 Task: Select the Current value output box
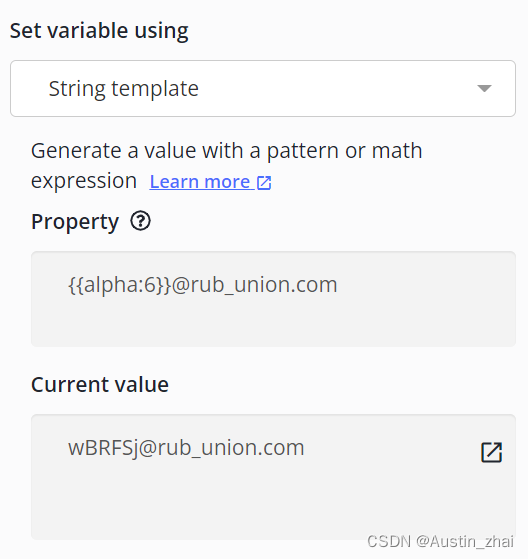coord(273,477)
